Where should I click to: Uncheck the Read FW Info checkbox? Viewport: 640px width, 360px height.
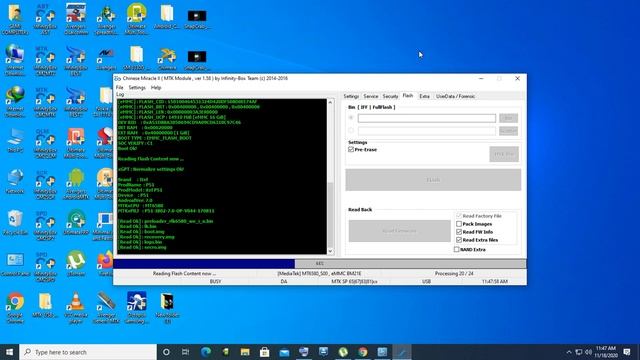pos(459,232)
